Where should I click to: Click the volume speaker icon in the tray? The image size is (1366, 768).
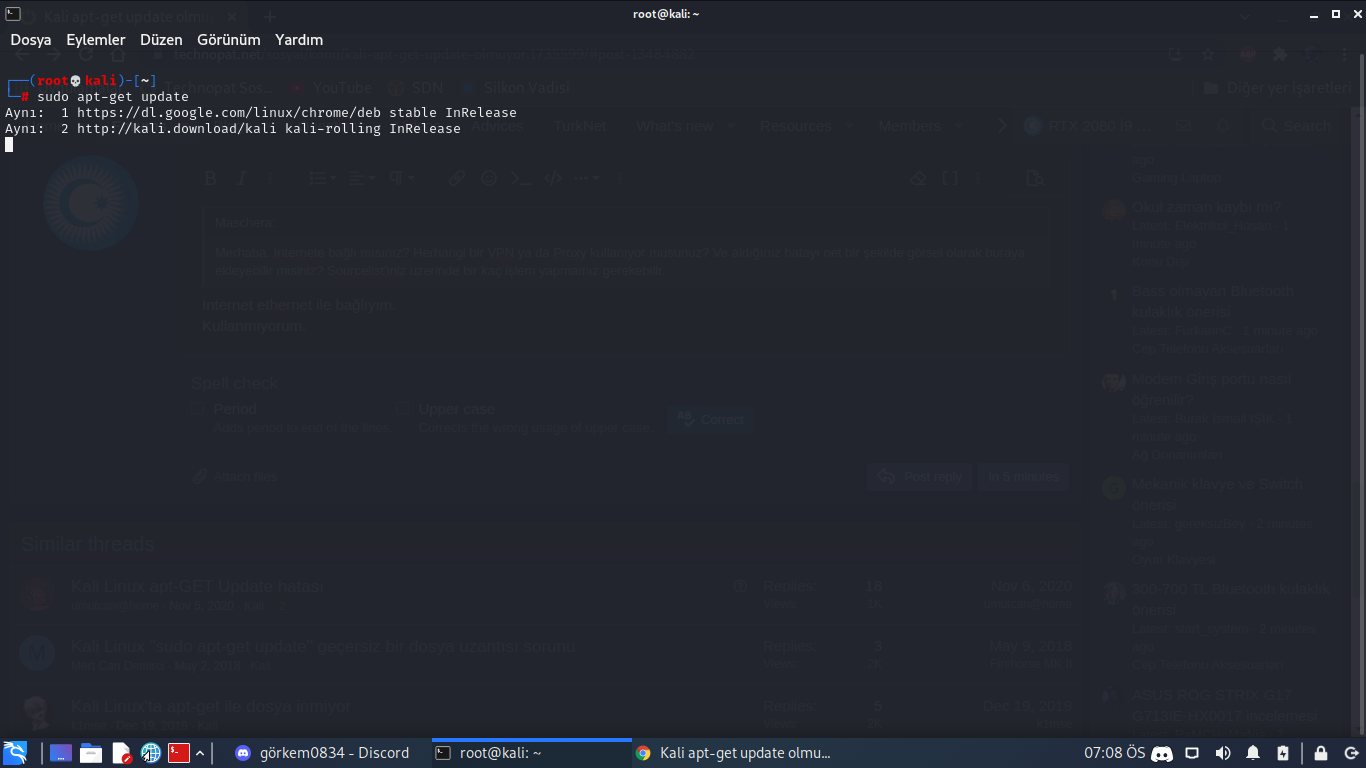[1222, 753]
